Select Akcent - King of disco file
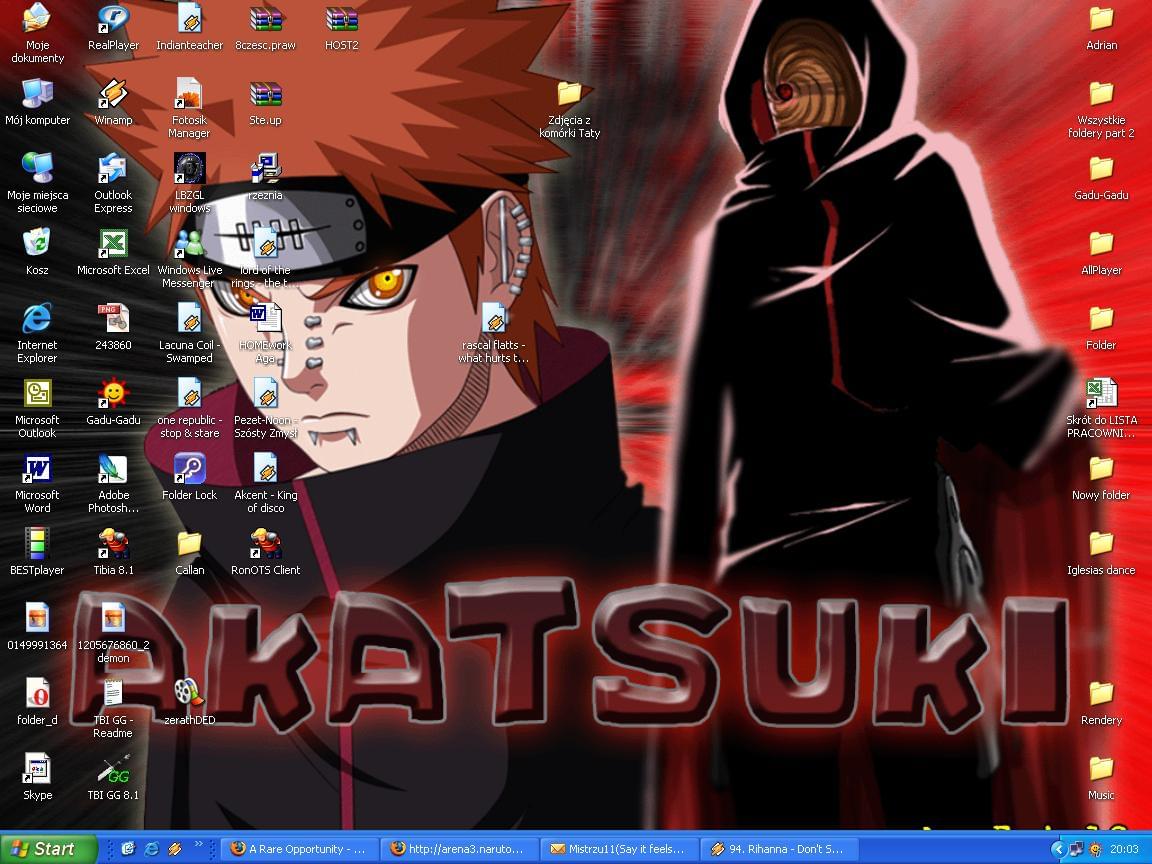This screenshot has width=1152, height=864. click(x=265, y=468)
